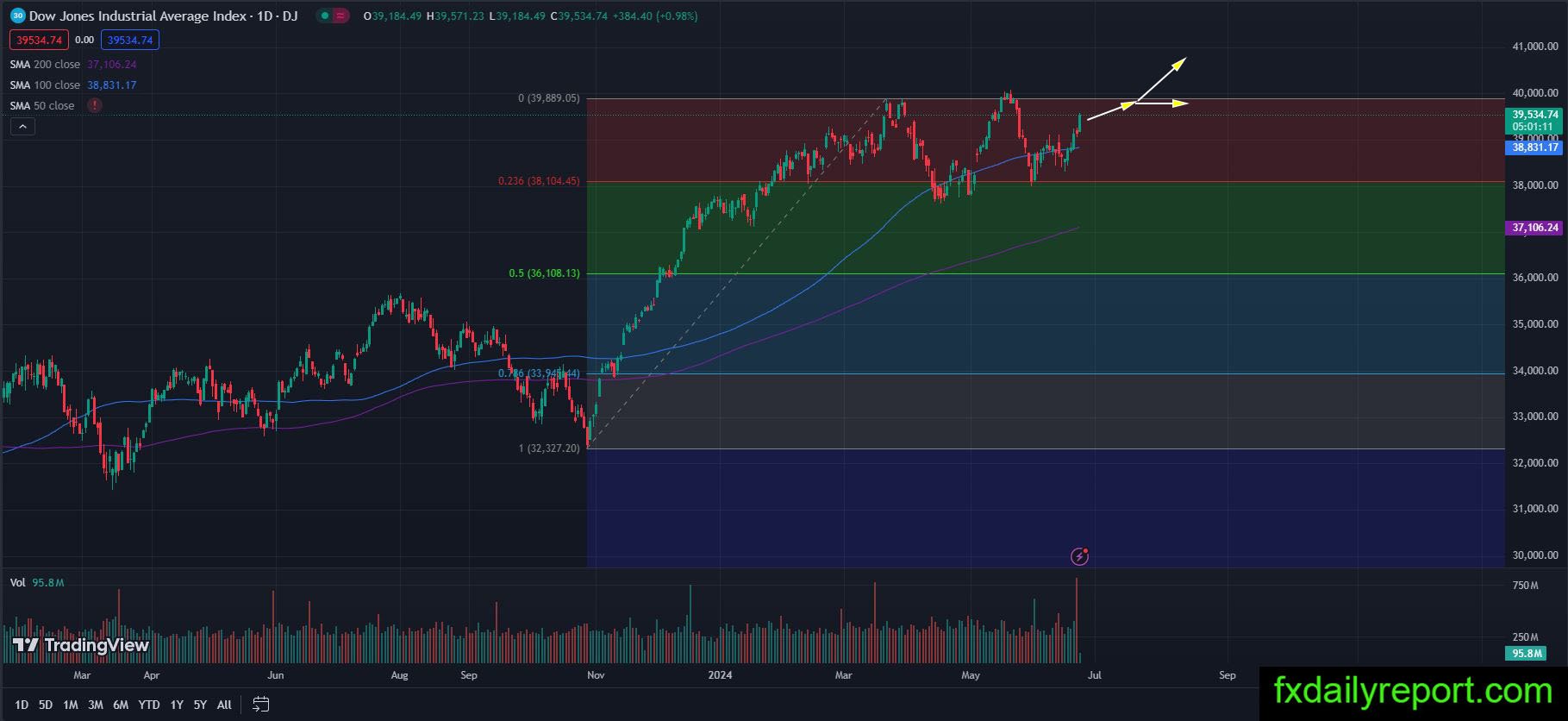
Task: Open the Dow Jones Industrial Average Index symbol title
Action: point(164,16)
